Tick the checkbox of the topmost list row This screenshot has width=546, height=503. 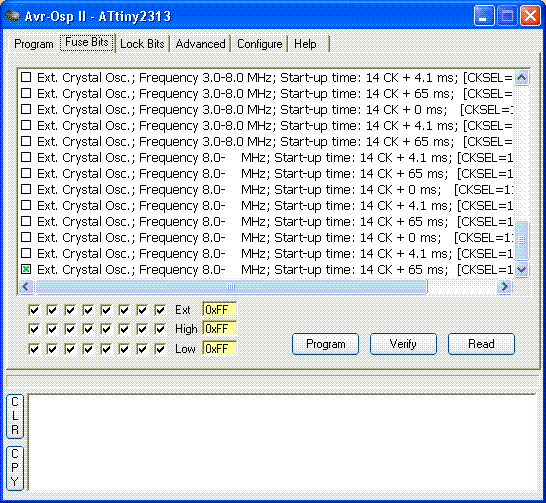[26, 77]
